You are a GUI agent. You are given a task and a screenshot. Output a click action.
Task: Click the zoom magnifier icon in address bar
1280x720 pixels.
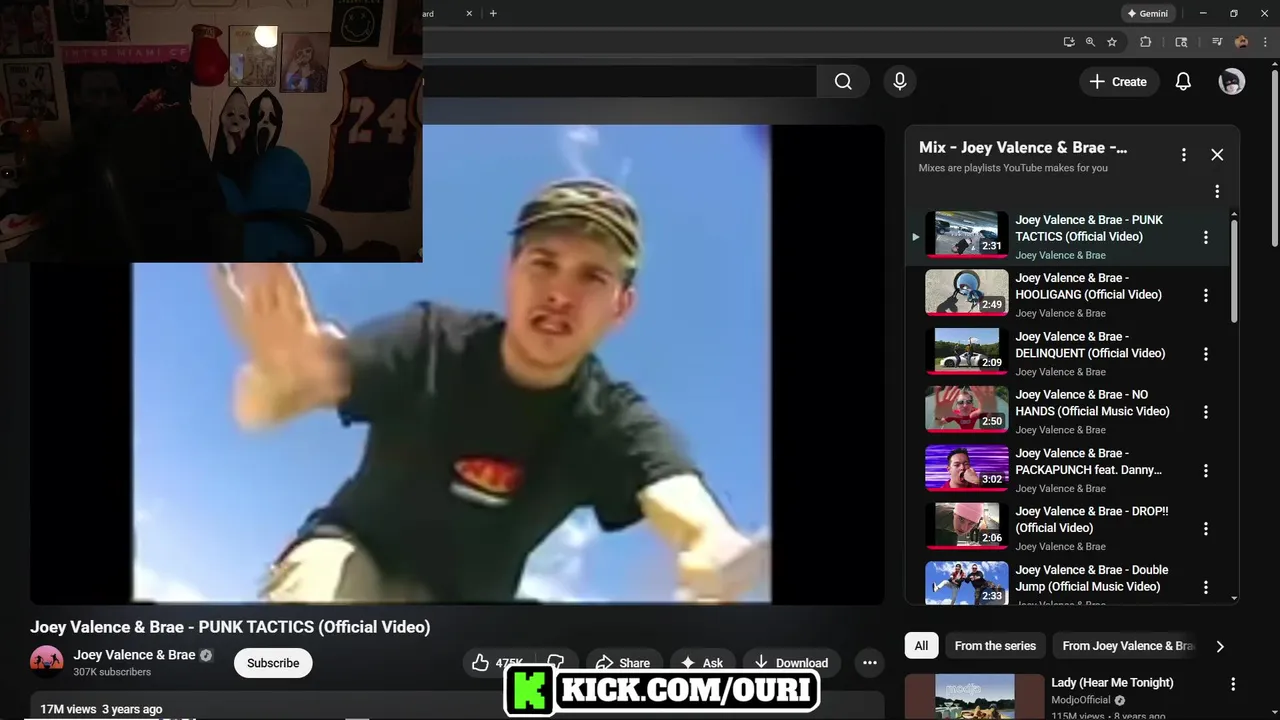(x=1090, y=42)
